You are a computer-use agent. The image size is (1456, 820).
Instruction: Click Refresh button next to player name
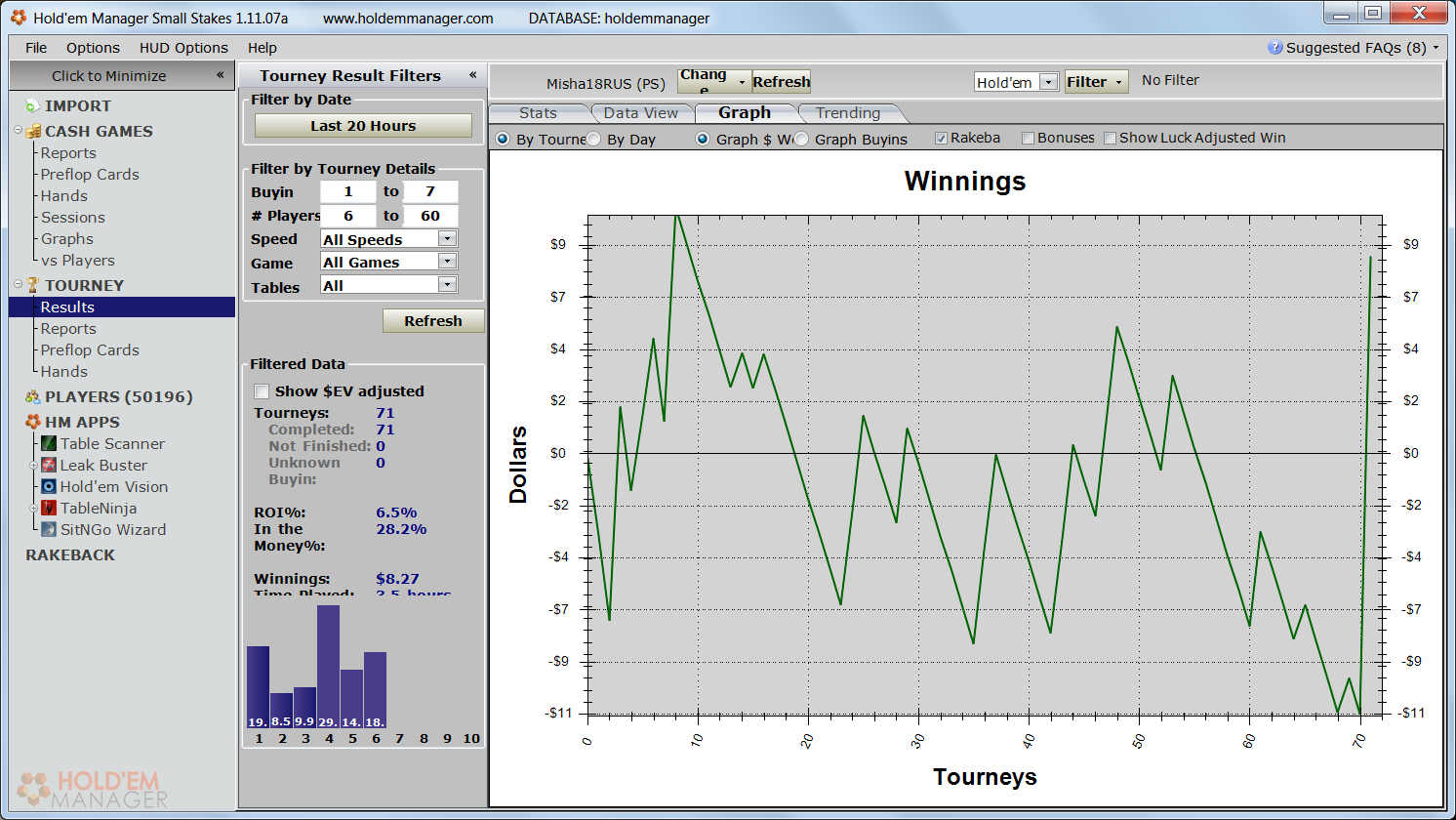click(781, 82)
